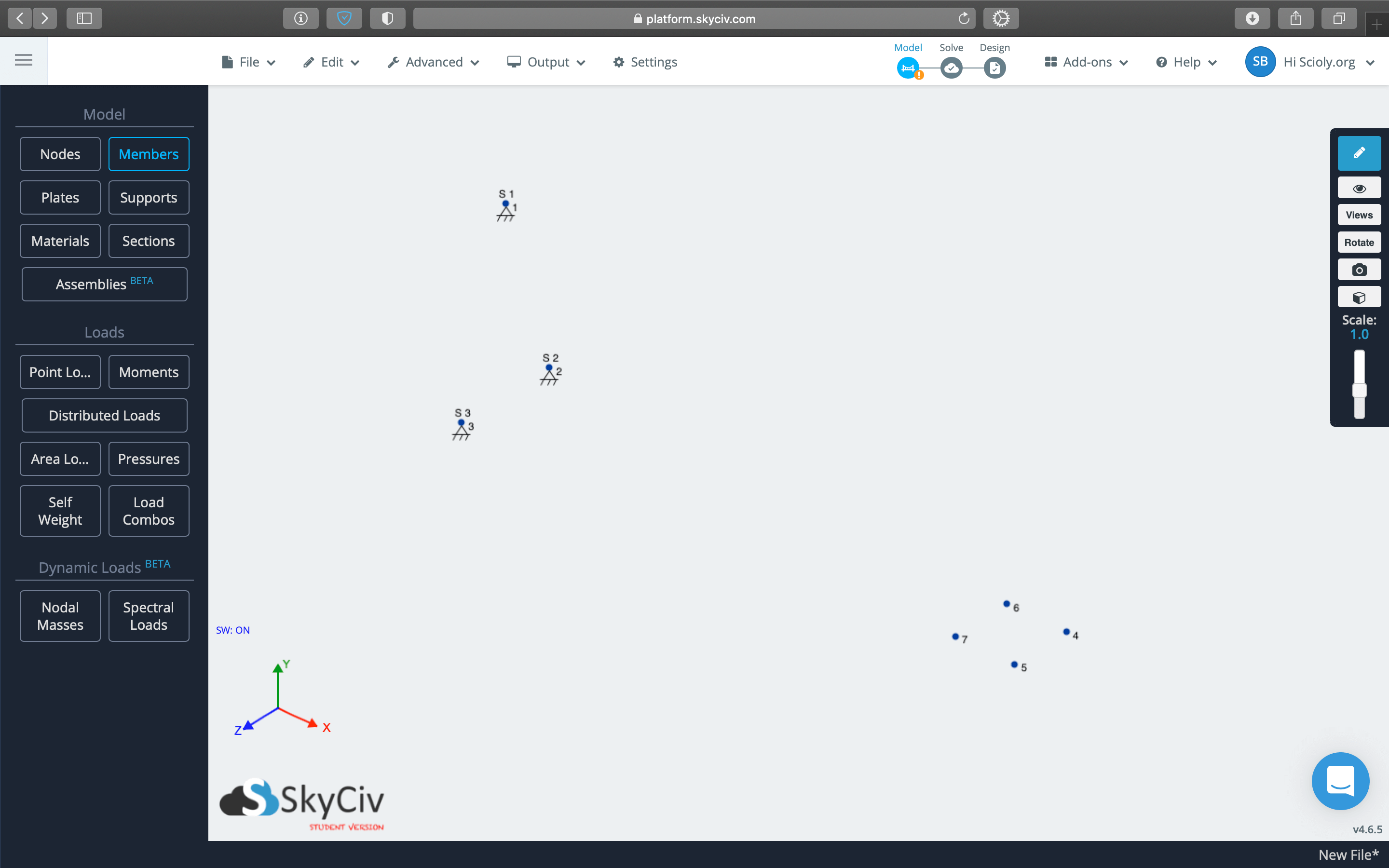This screenshot has width=1389, height=868.
Task: Open browser downloads
Action: pos(1253,18)
